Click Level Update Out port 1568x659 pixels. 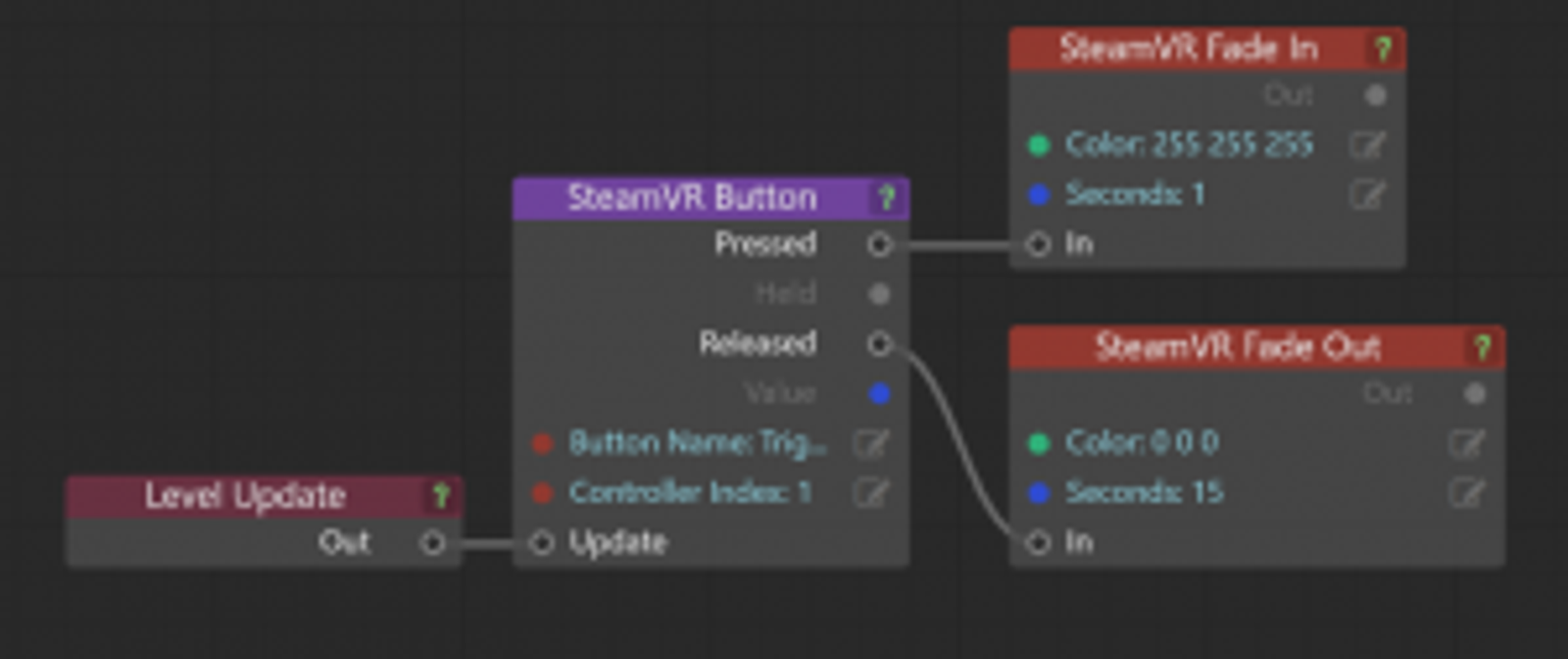[x=432, y=542]
